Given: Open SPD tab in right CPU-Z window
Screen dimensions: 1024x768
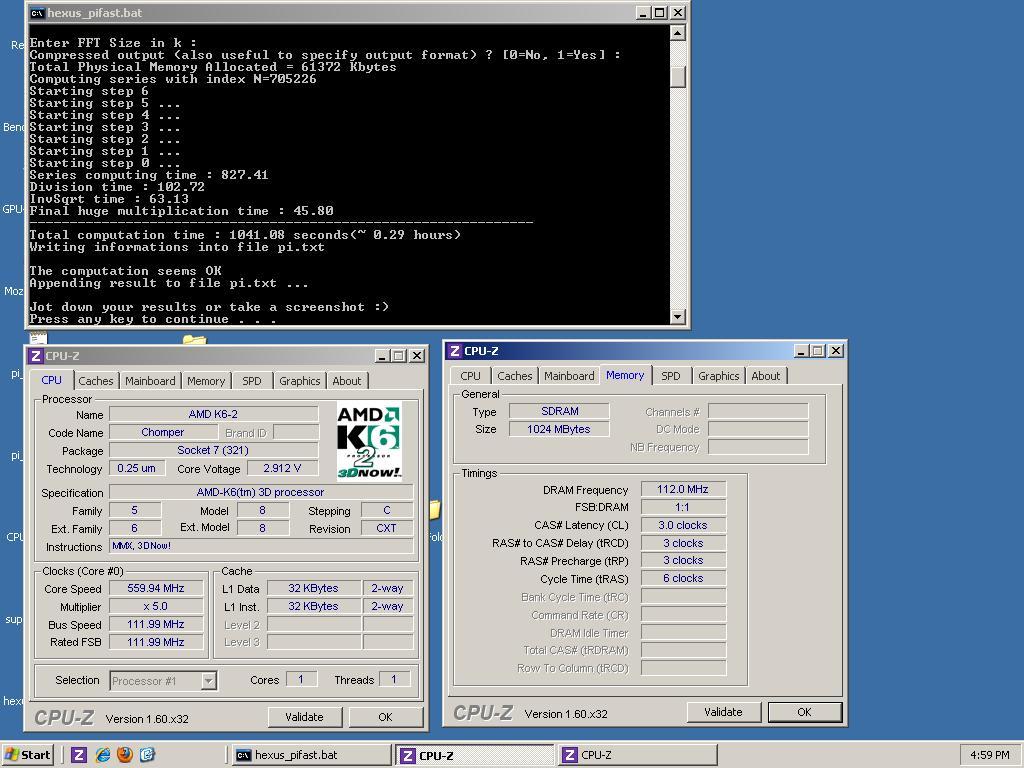Looking at the screenshot, I should 671,376.
